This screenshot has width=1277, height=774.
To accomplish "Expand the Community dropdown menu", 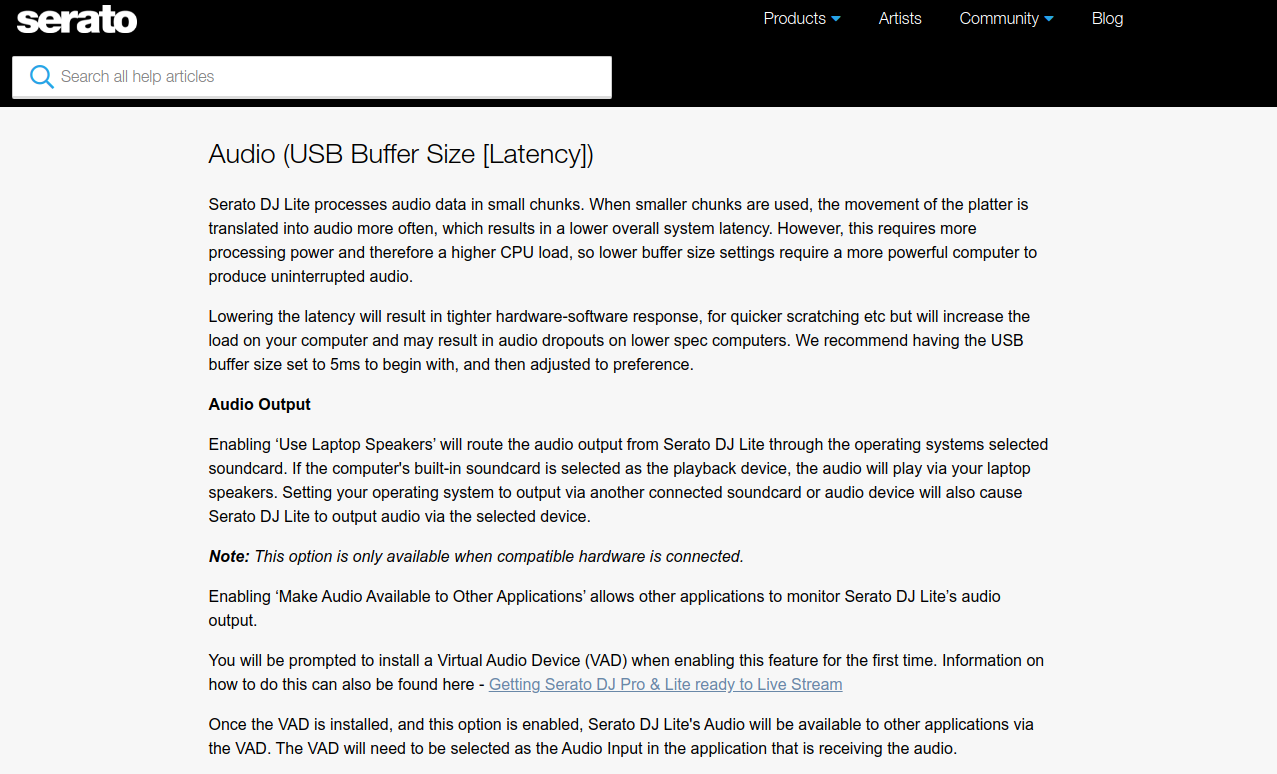I will pyautogui.click(x=1006, y=18).
